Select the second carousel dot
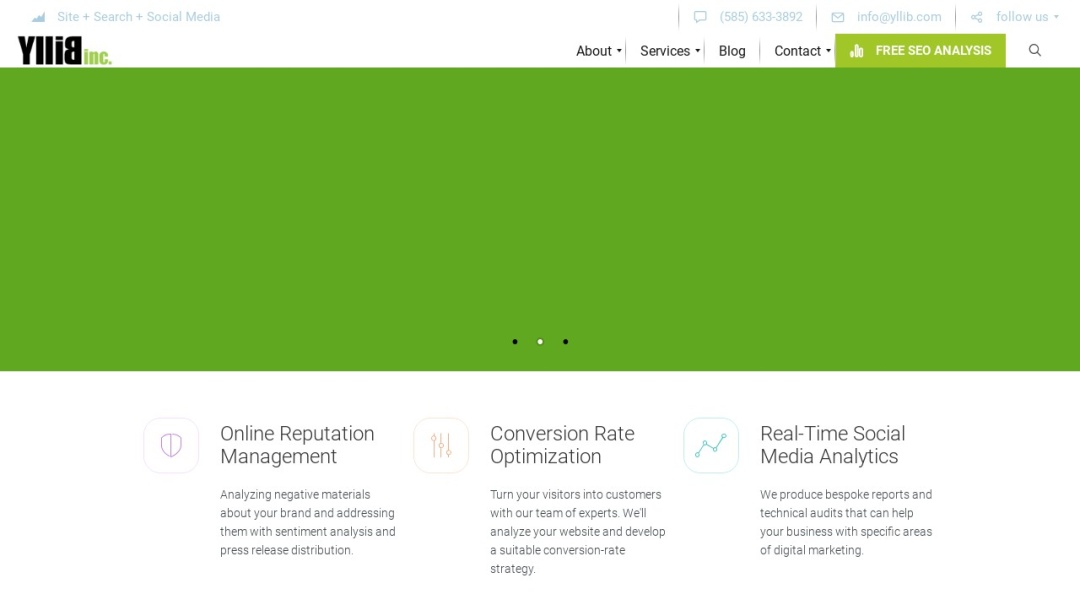 (x=540, y=341)
